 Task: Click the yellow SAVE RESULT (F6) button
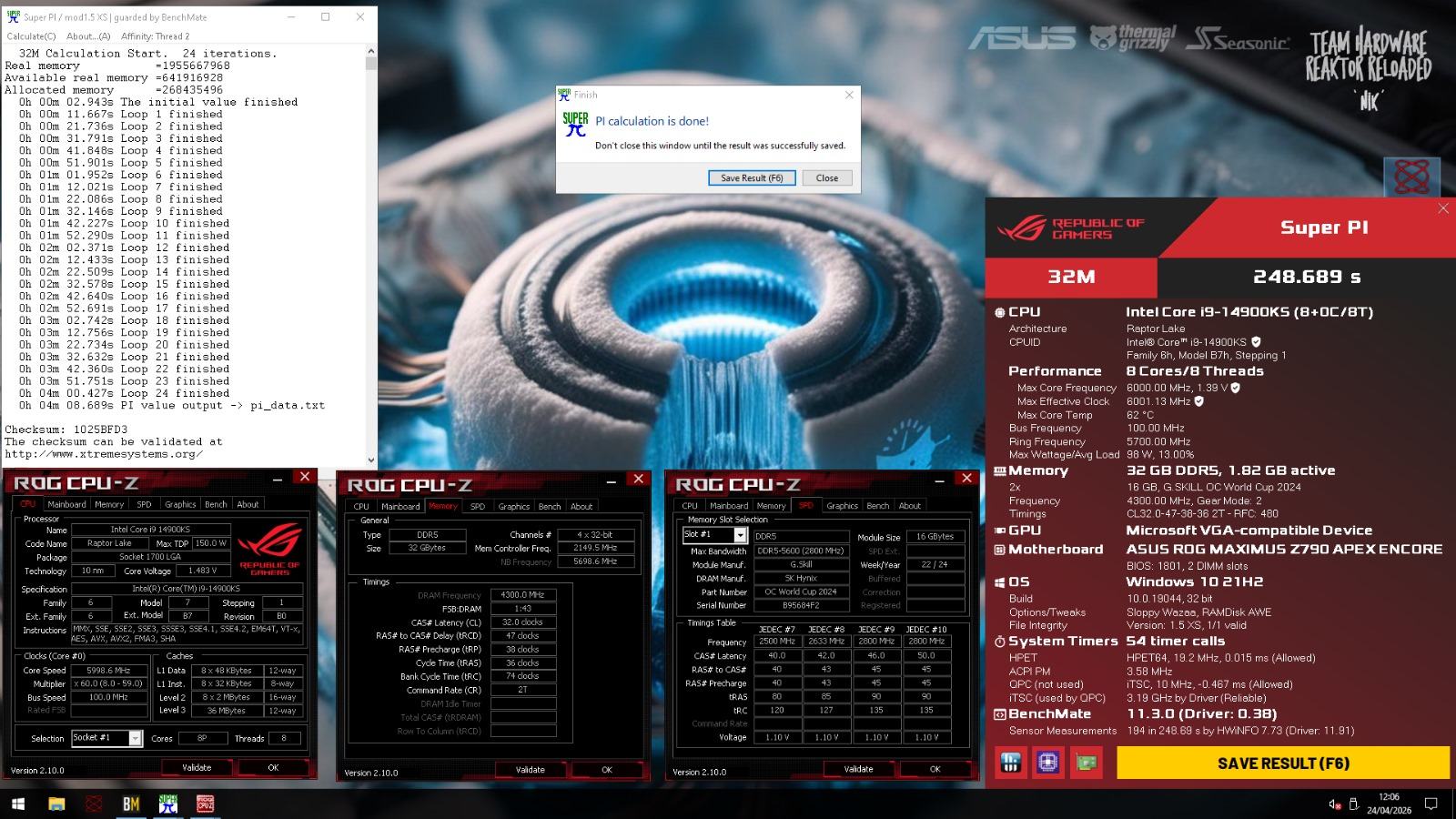tap(1283, 763)
